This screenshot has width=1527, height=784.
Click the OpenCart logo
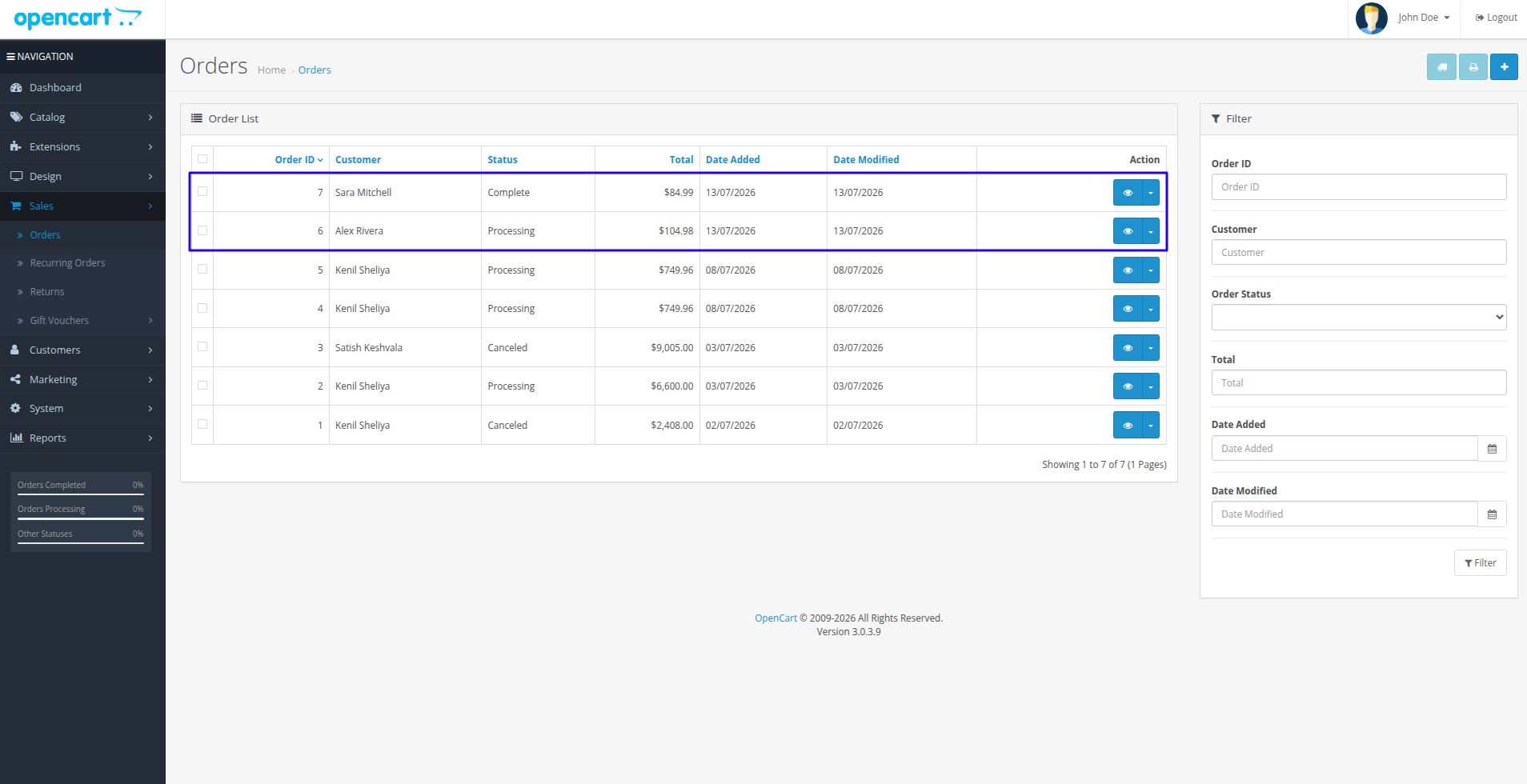coord(78,18)
